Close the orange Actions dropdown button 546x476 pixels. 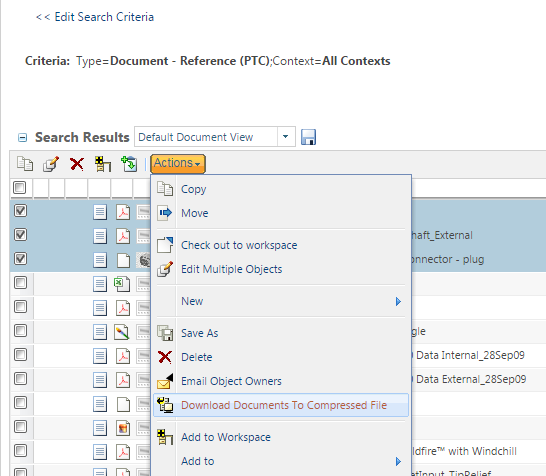coord(178,163)
